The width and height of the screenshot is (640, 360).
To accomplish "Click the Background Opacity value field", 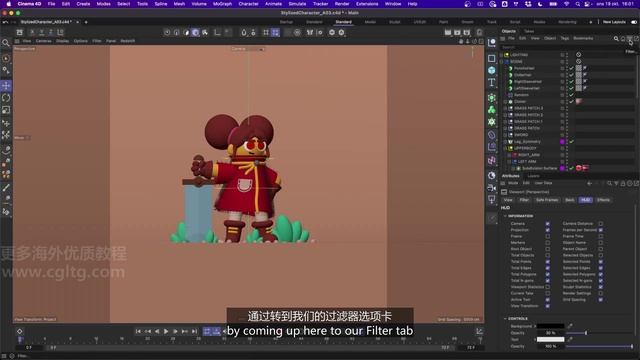I will [x=551, y=333].
